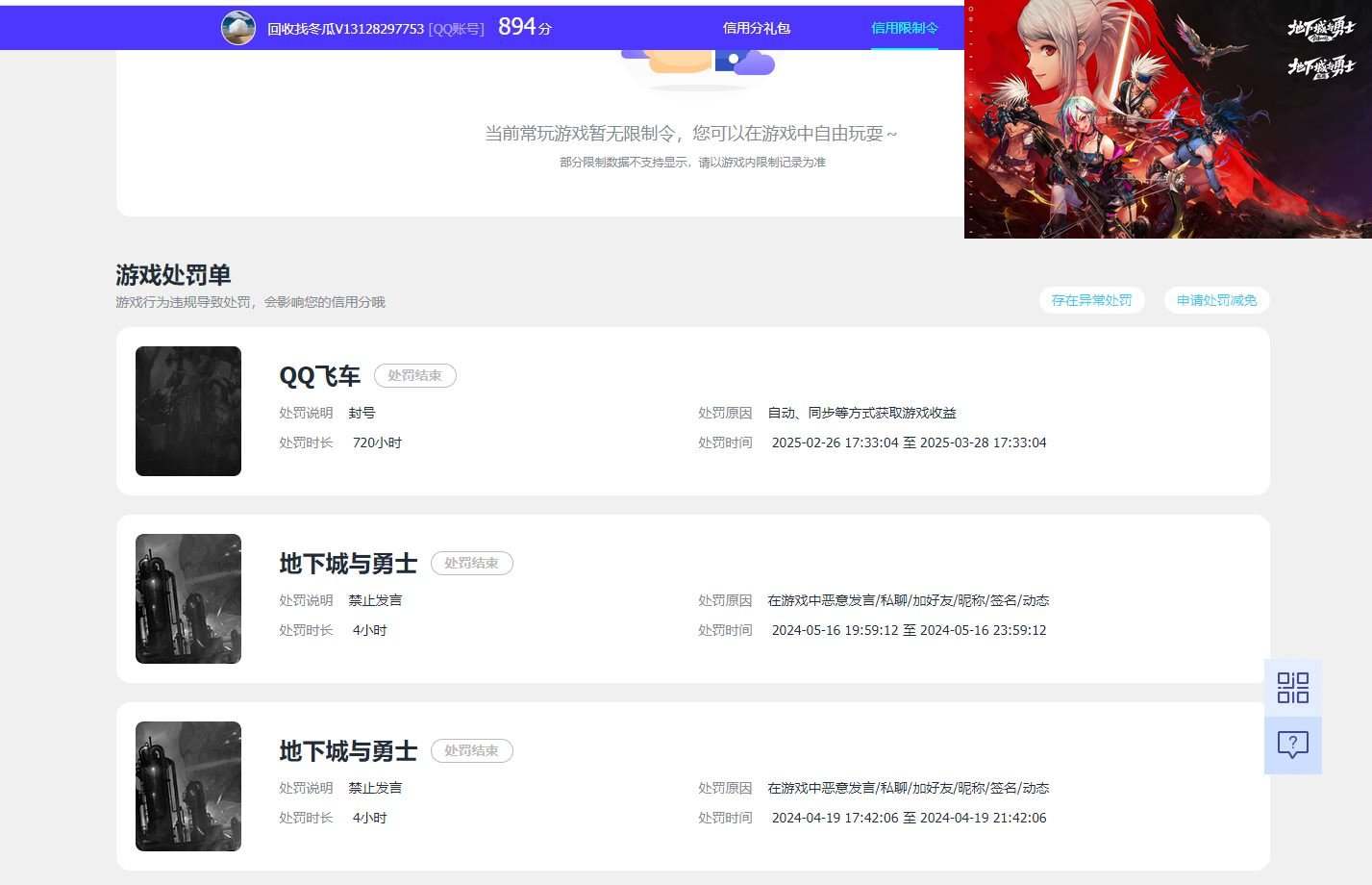1372x885 pixels.
Task: Click the 部分限制数据不支持显示 note
Action: tap(692, 163)
